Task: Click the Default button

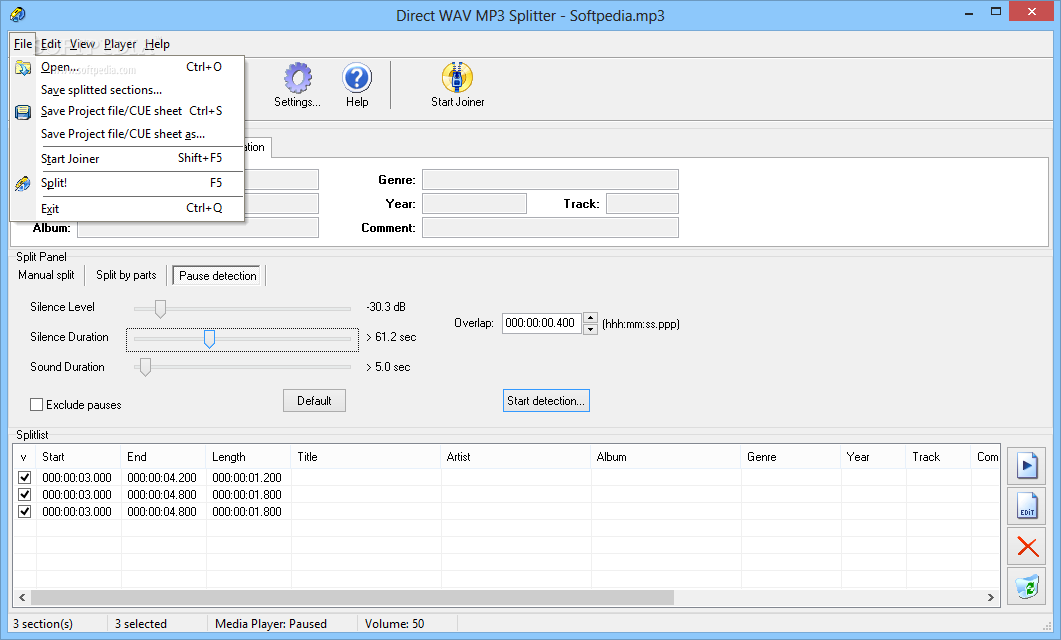Action: point(314,401)
